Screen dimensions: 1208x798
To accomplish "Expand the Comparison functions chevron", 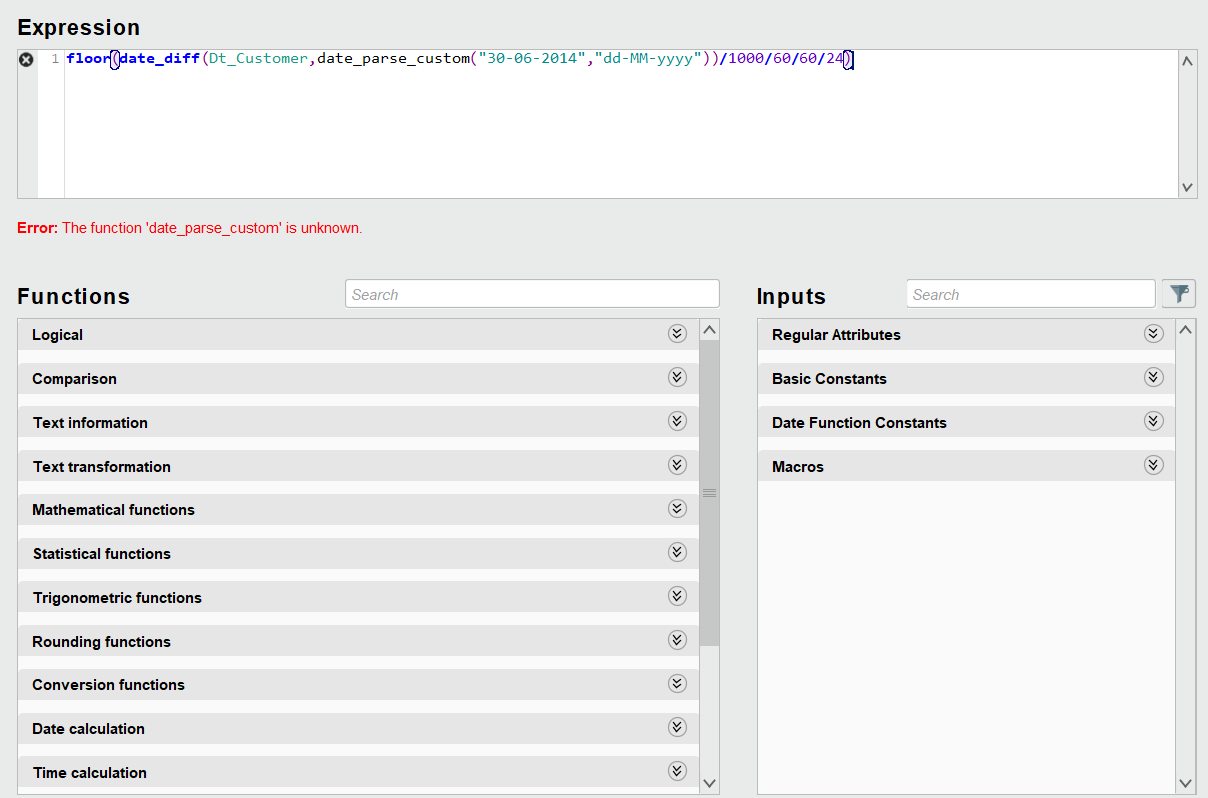I will [677, 377].
